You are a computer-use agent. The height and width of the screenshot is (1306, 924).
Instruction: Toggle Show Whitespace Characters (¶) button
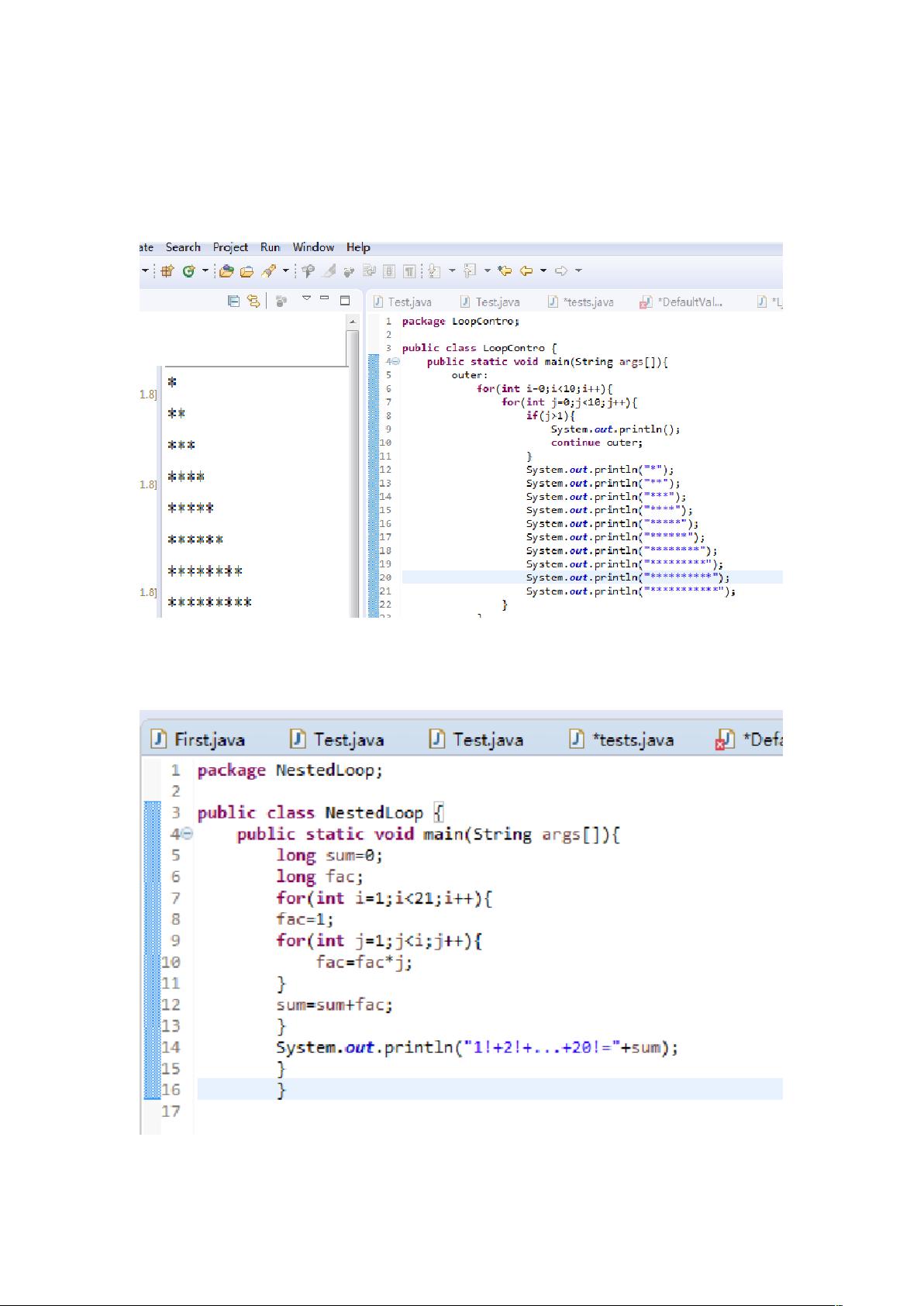409,271
